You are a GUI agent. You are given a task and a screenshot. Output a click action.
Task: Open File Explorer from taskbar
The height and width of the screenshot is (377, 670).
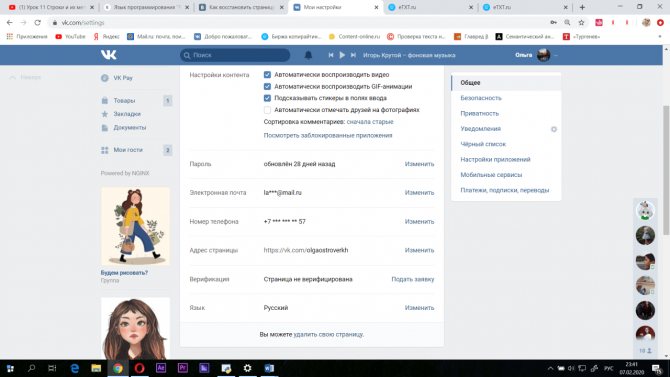pos(96,368)
